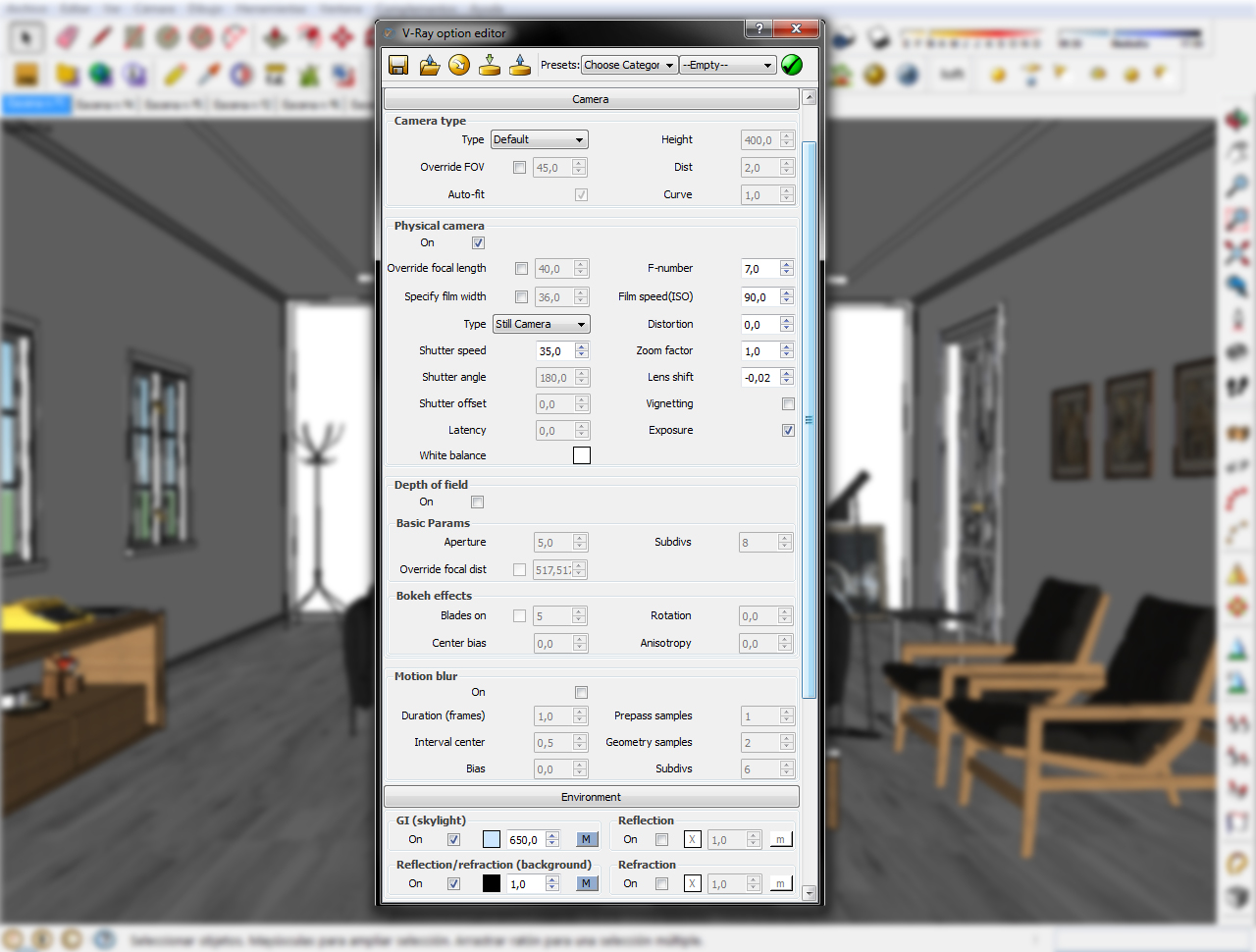Click the Refraction m map button
Screen dimensions: 1256x952
[780, 883]
